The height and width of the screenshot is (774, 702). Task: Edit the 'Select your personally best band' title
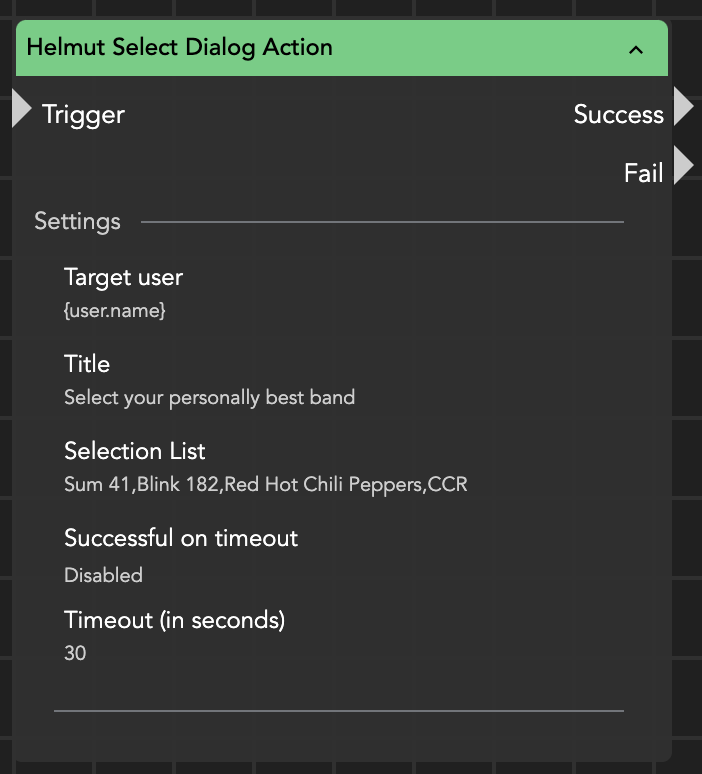coord(209,398)
